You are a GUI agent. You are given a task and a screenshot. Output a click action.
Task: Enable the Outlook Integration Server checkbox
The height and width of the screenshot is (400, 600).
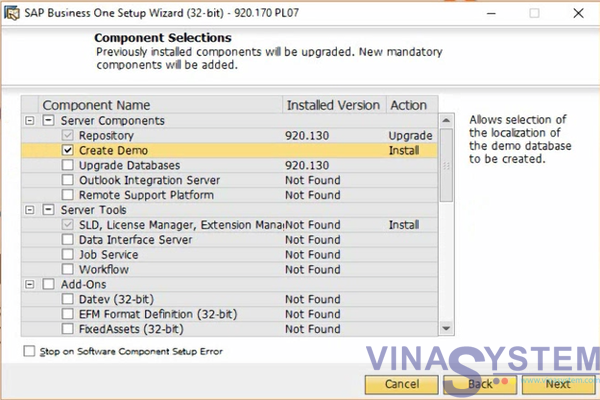[67, 180]
